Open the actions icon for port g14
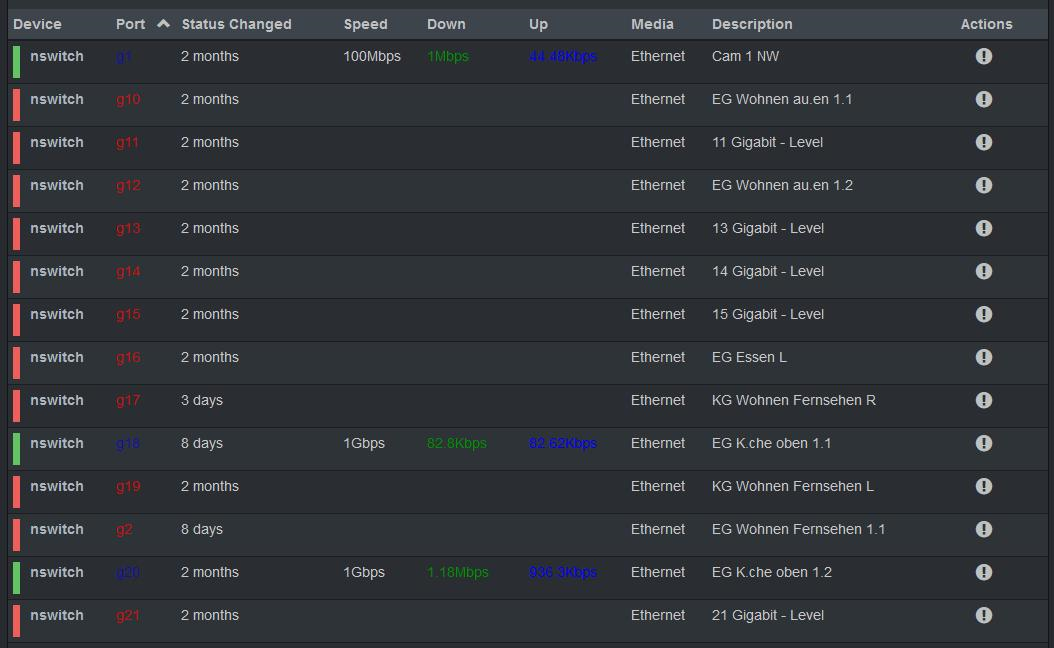This screenshot has height=648, width=1054. pos(984,271)
